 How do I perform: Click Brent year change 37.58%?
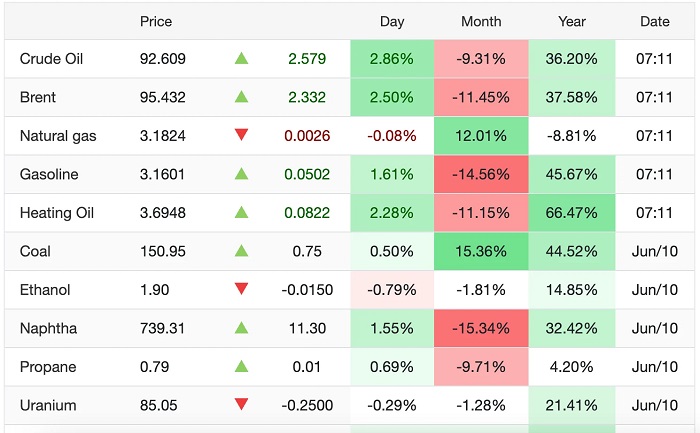(x=571, y=97)
